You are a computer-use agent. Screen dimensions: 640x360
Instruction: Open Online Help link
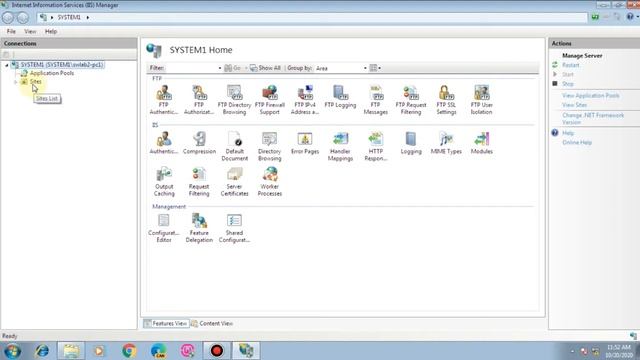click(x=577, y=142)
